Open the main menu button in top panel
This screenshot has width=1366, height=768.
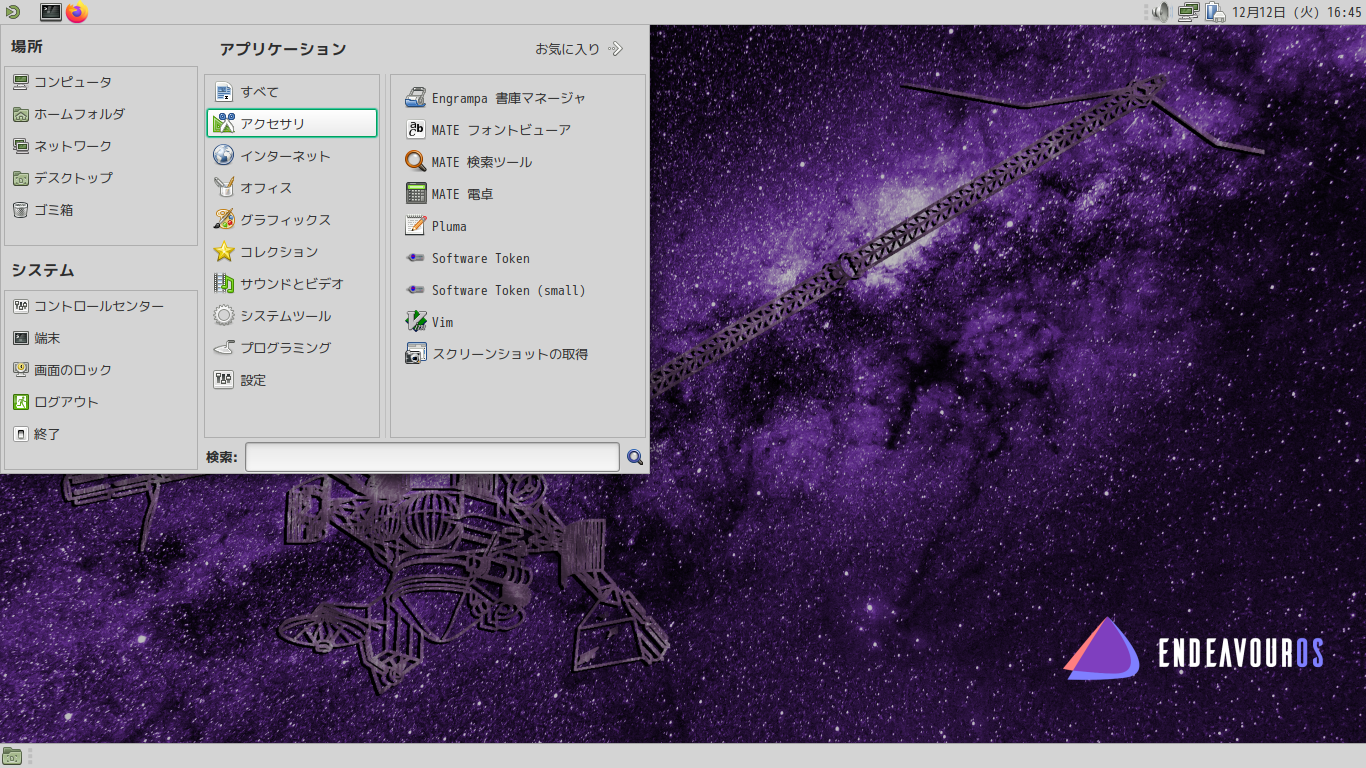point(12,12)
